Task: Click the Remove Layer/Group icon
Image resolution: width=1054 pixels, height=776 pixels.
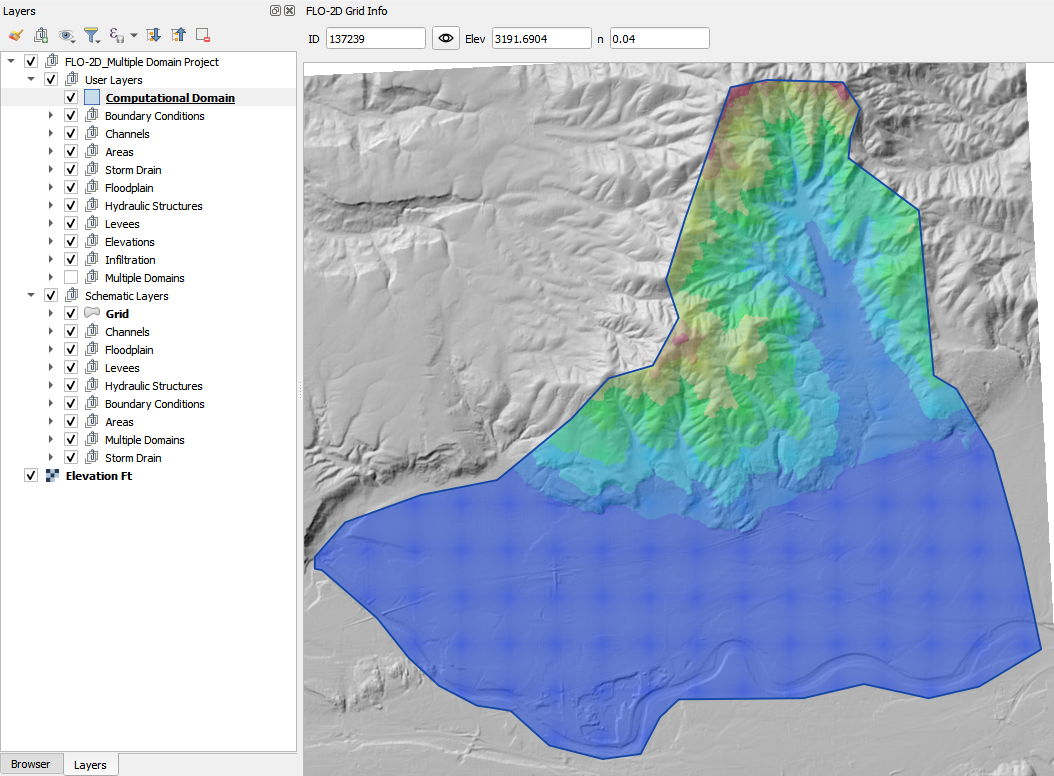Action: pos(203,35)
